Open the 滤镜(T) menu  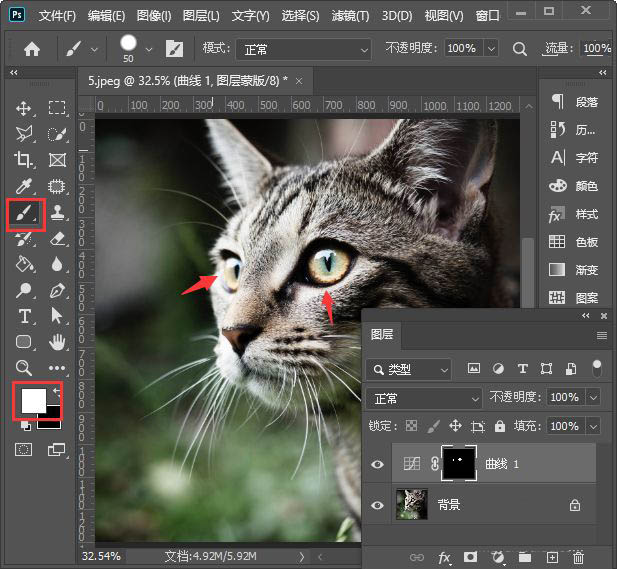tap(348, 16)
